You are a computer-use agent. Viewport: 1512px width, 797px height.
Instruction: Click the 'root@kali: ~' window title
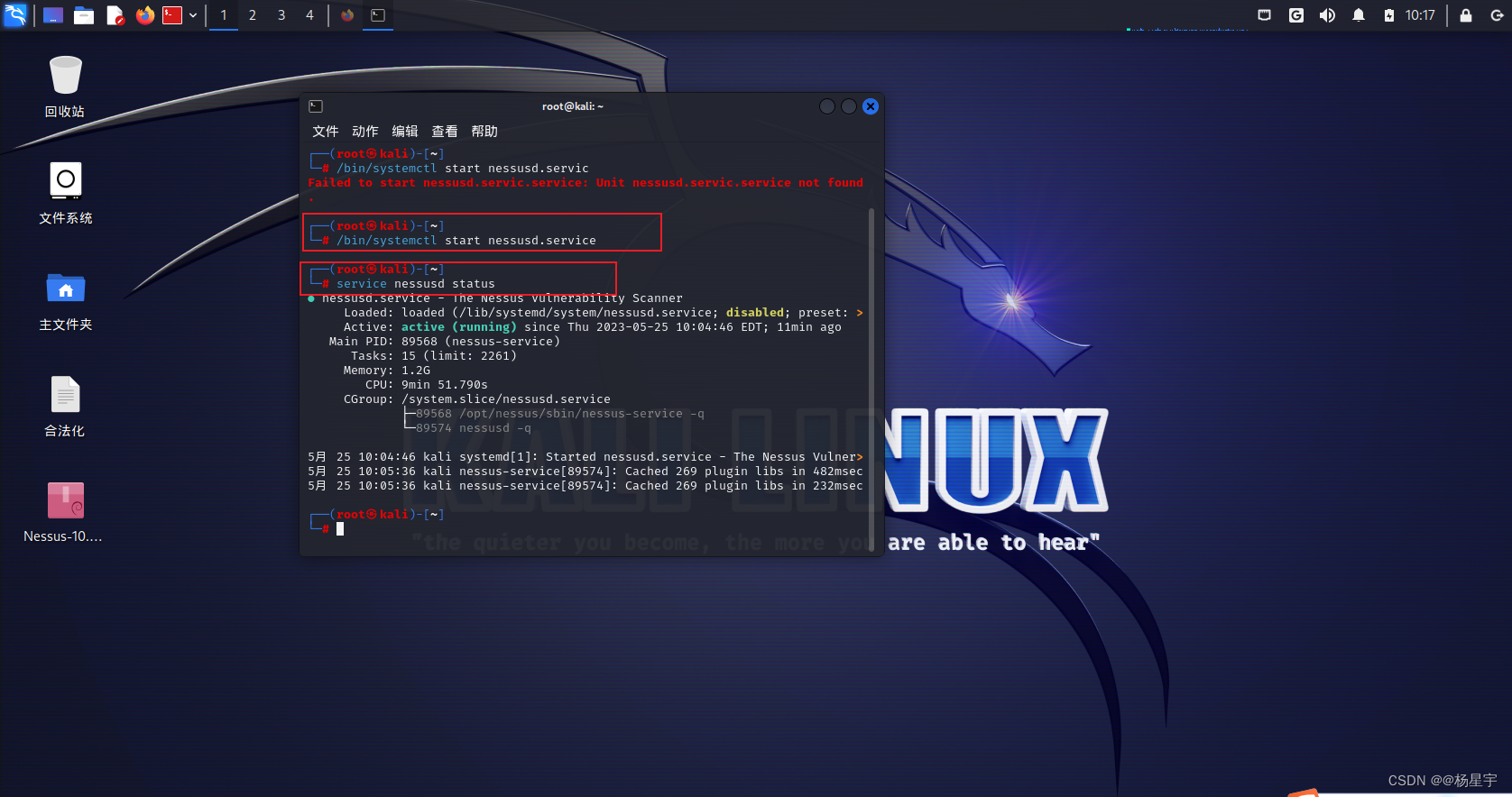tap(573, 106)
